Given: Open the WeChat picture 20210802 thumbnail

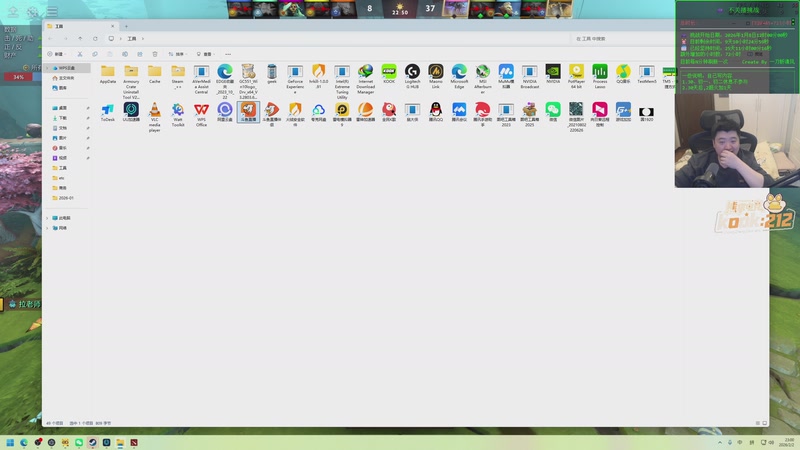Looking at the screenshot, I should pyautogui.click(x=577, y=117).
